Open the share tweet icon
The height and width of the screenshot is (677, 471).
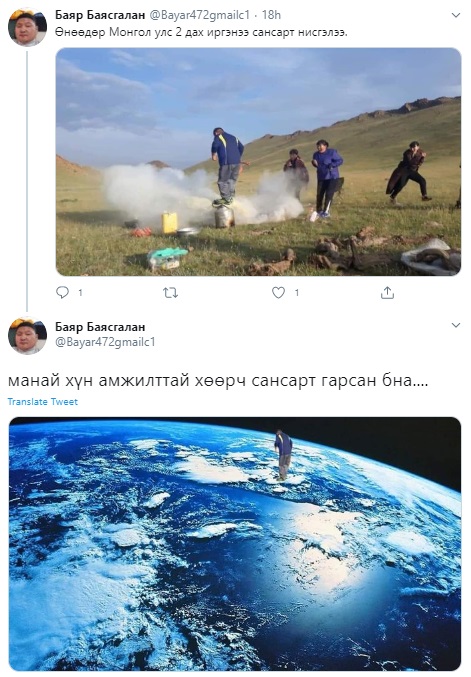click(387, 293)
